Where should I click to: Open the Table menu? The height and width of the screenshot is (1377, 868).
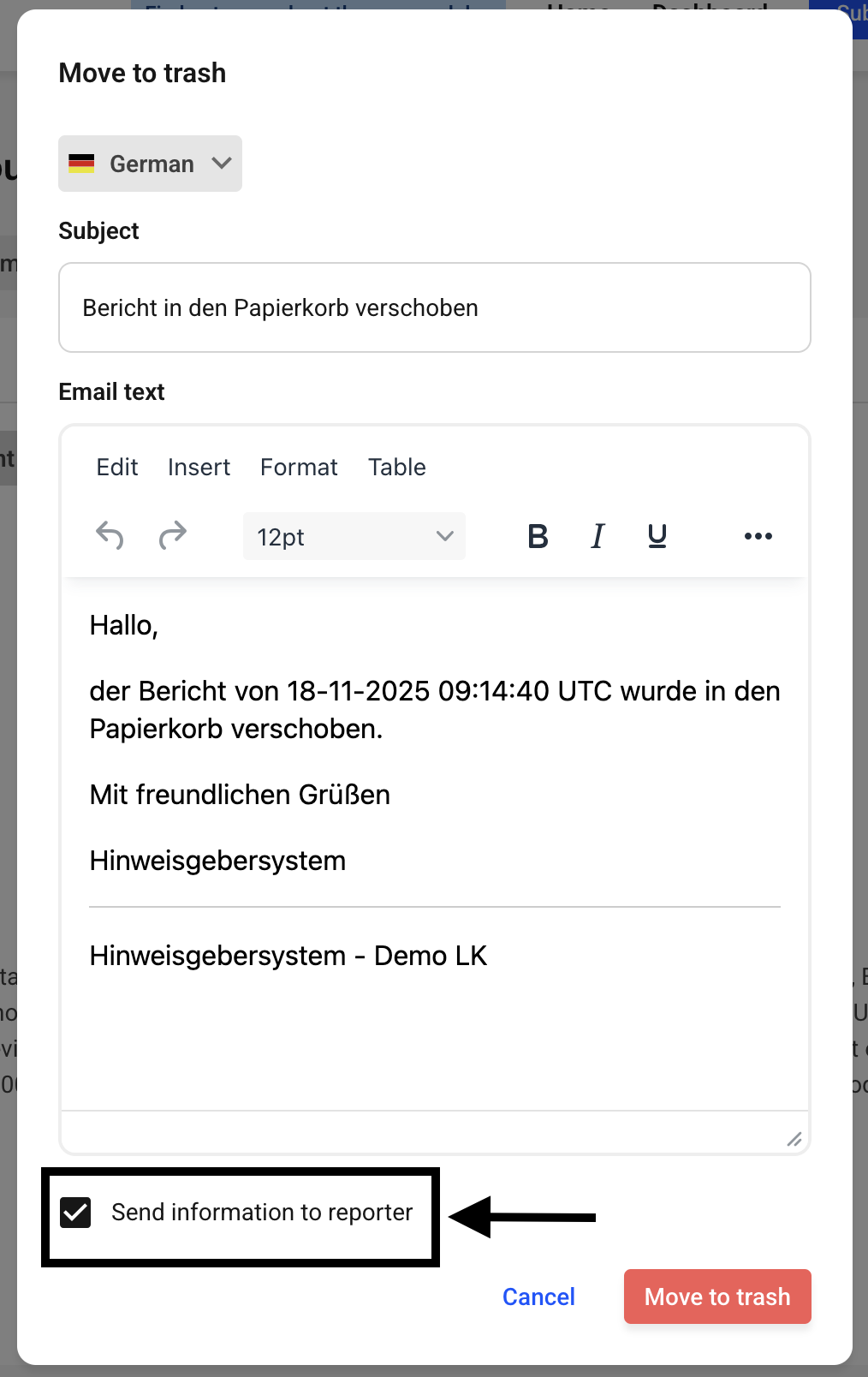(x=397, y=468)
